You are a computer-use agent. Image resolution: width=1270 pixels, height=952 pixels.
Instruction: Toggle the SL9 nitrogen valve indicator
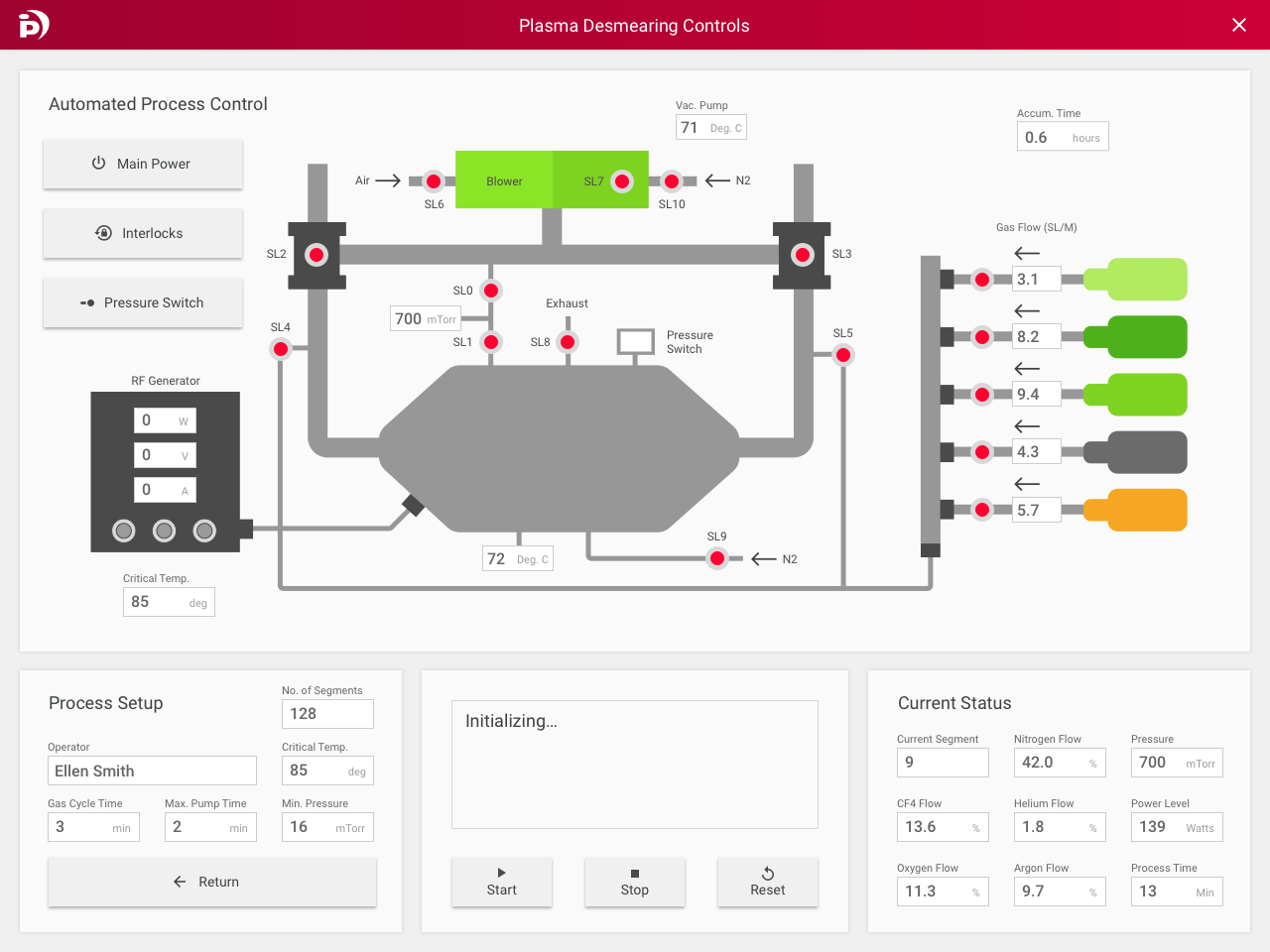click(x=717, y=558)
